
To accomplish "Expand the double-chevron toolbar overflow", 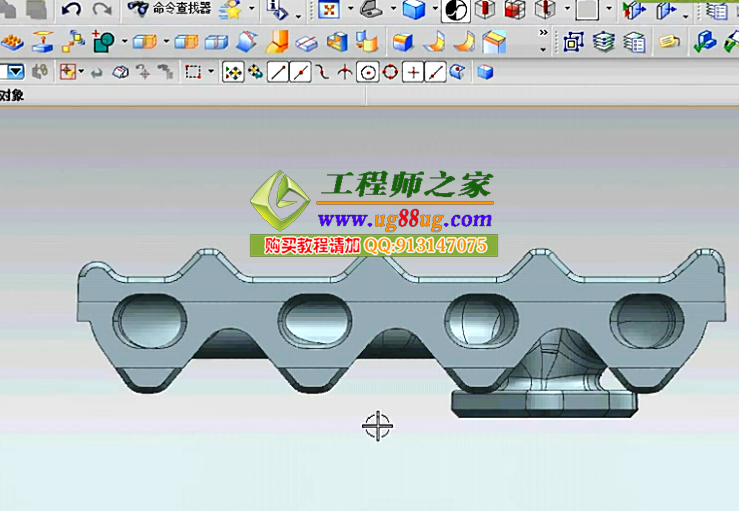I will point(543,33).
